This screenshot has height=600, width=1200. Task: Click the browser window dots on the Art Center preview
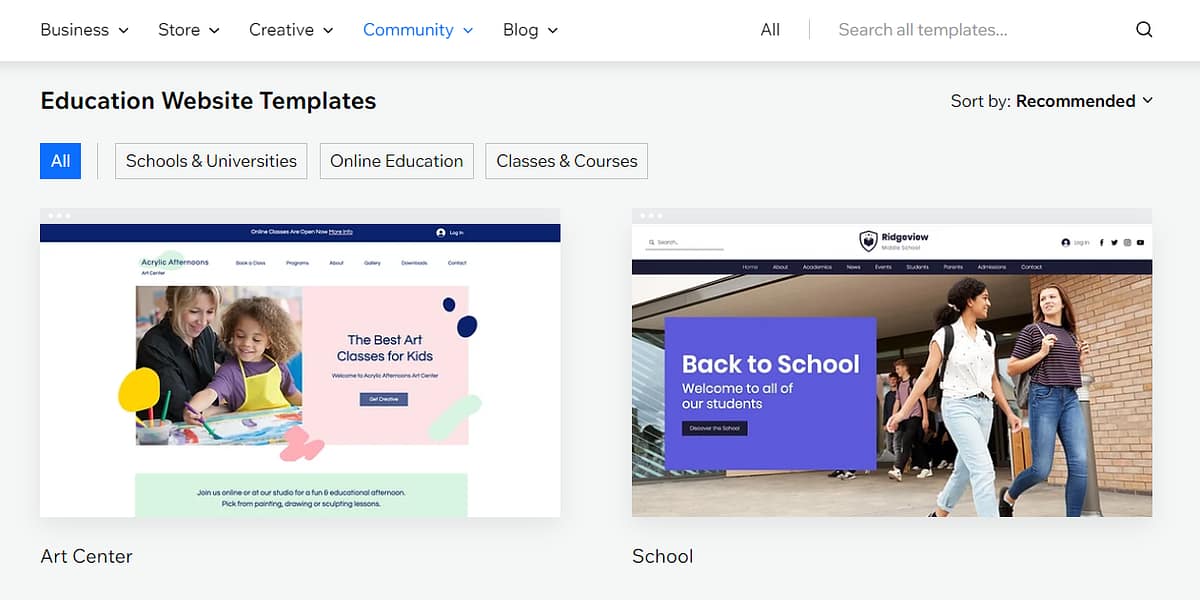60,215
